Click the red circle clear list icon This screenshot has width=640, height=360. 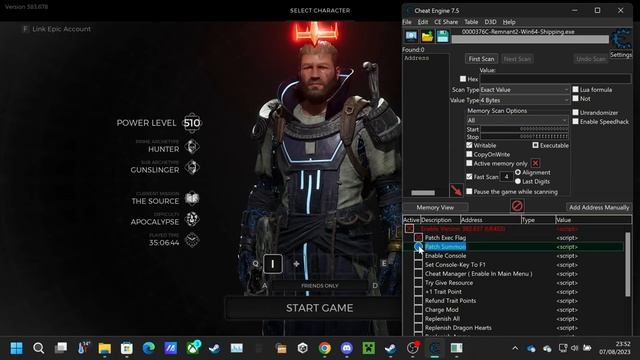point(517,206)
